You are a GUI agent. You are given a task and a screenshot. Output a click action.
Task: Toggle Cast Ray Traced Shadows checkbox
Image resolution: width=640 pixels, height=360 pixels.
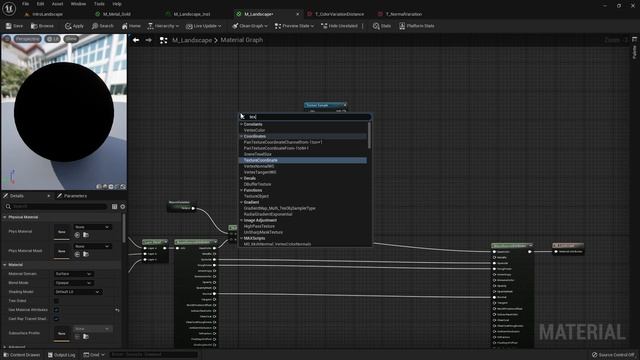point(56,319)
